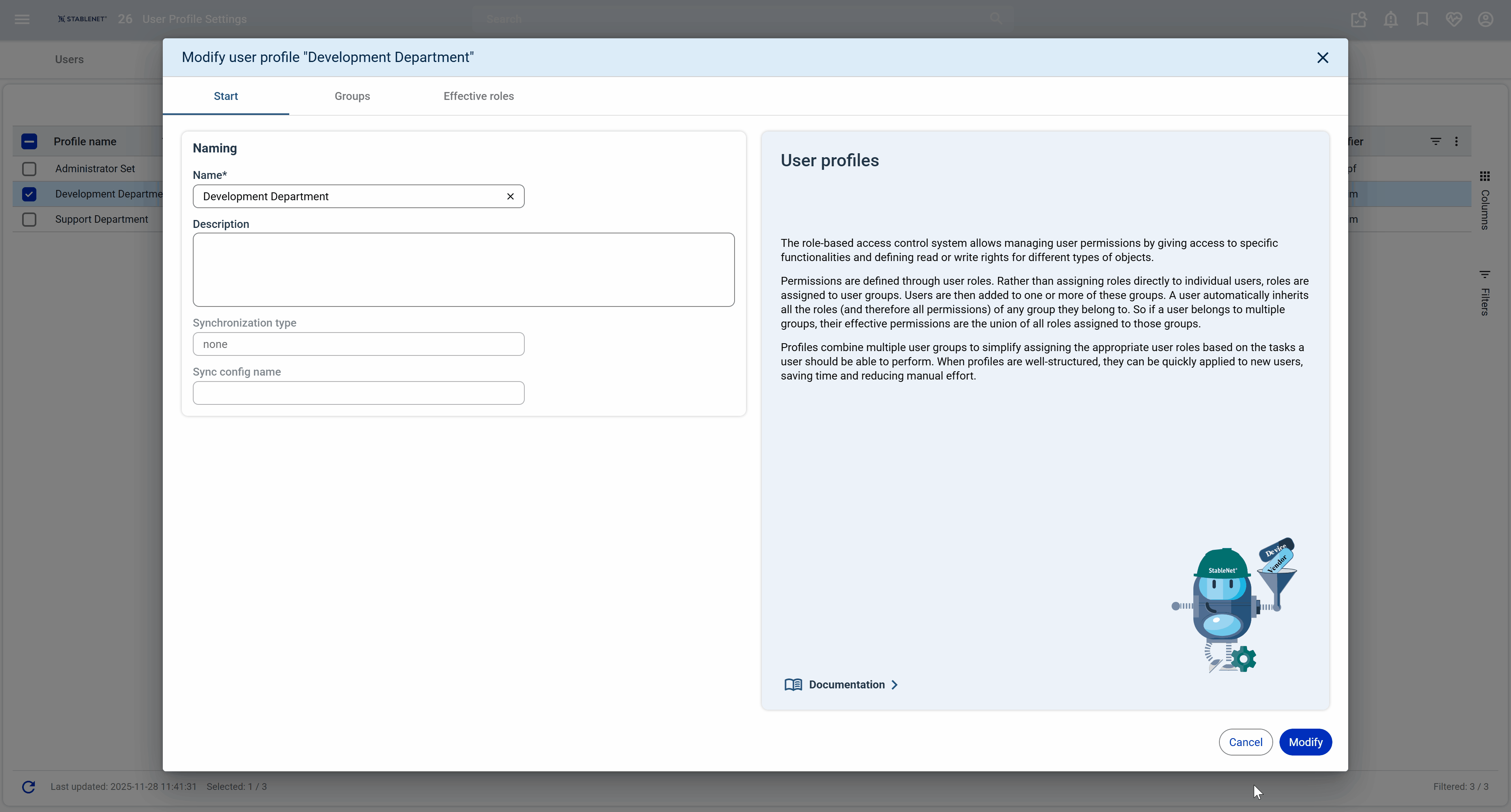This screenshot has height=812, width=1511.
Task: Uncheck the Development Department row checkbox
Action: 29,194
